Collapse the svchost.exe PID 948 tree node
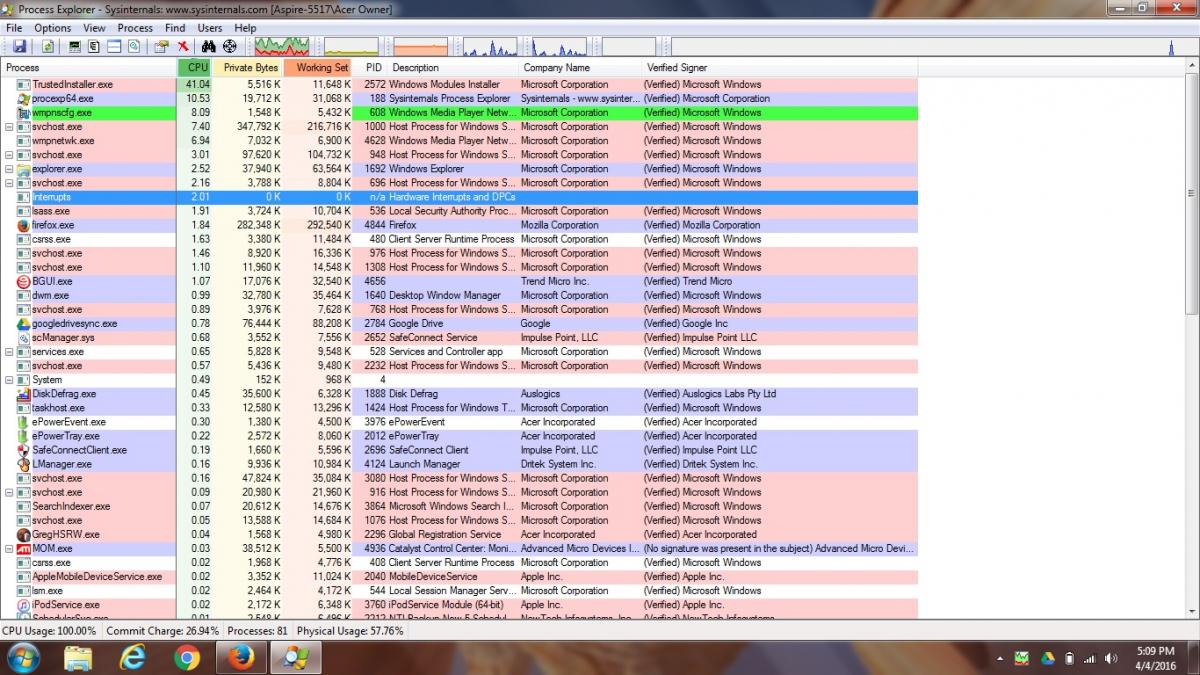The width and height of the screenshot is (1200, 675). tap(10, 155)
